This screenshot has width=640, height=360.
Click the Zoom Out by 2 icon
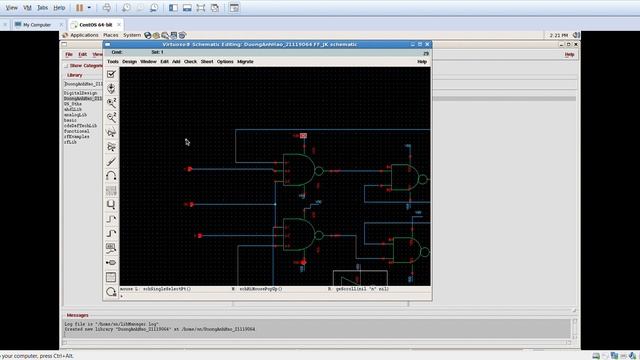tap(111, 118)
